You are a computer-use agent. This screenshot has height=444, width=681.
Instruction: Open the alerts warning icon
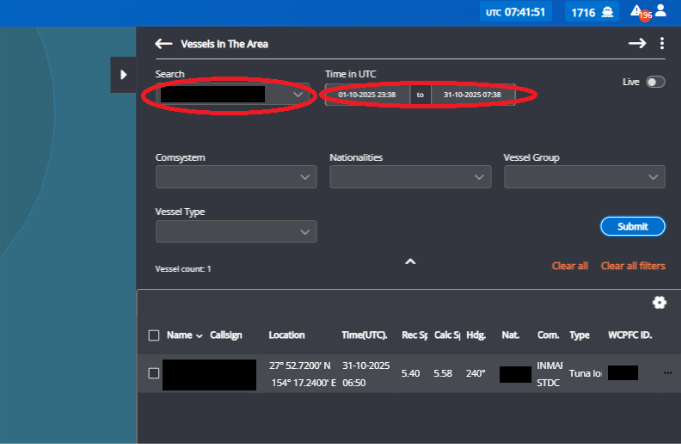(x=636, y=10)
